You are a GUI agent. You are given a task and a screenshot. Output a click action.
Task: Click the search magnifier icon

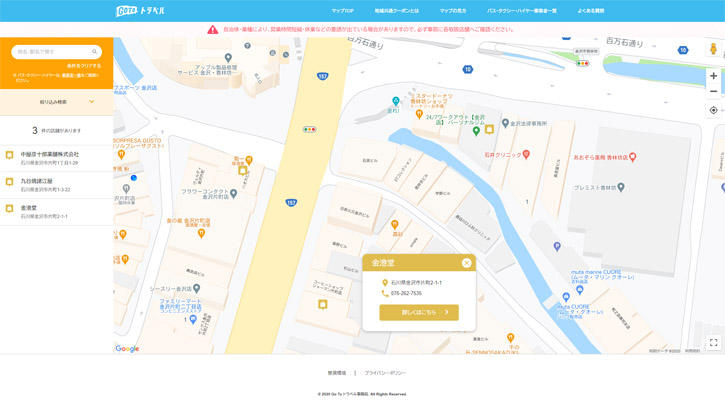[x=97, y=52]
